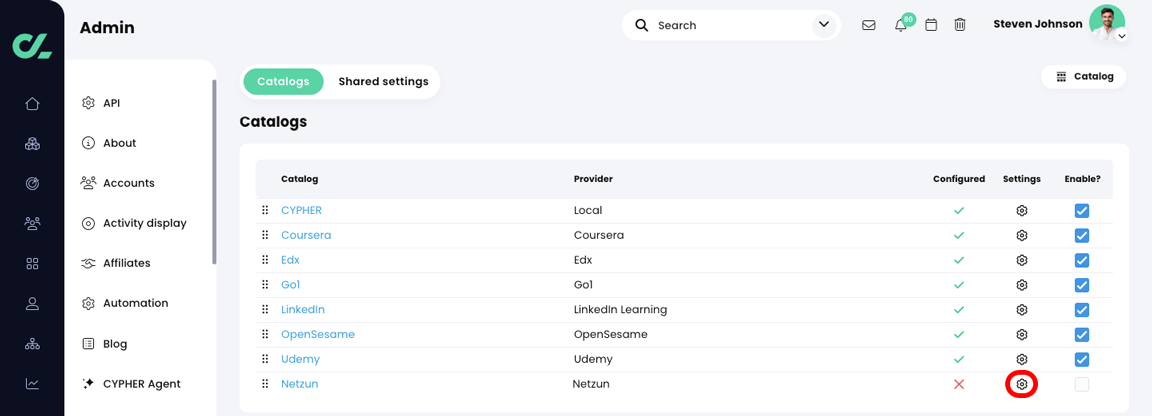The height and width of the screenshot is (416, 1152).
Task: Open settings gear for Coursera catalog
Action: coord(1021,235)
